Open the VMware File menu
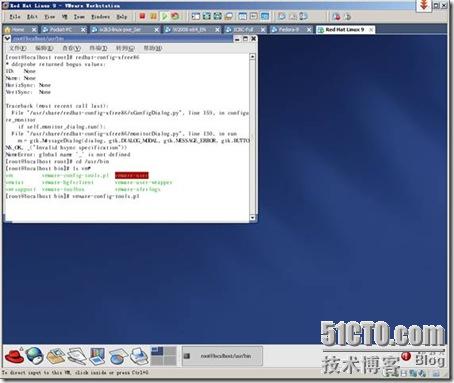 [x=14, y=16]
